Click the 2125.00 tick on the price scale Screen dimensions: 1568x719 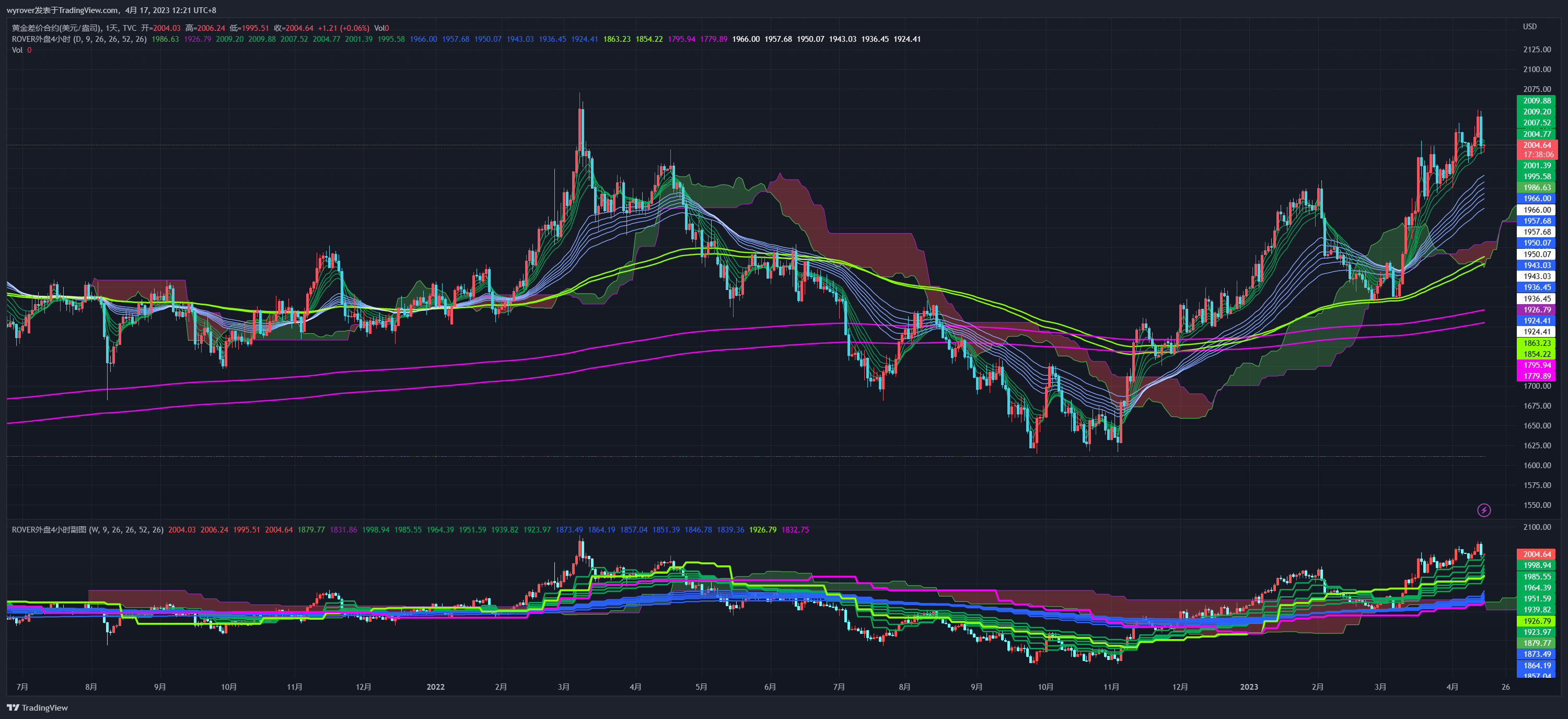pos(1536,49)
